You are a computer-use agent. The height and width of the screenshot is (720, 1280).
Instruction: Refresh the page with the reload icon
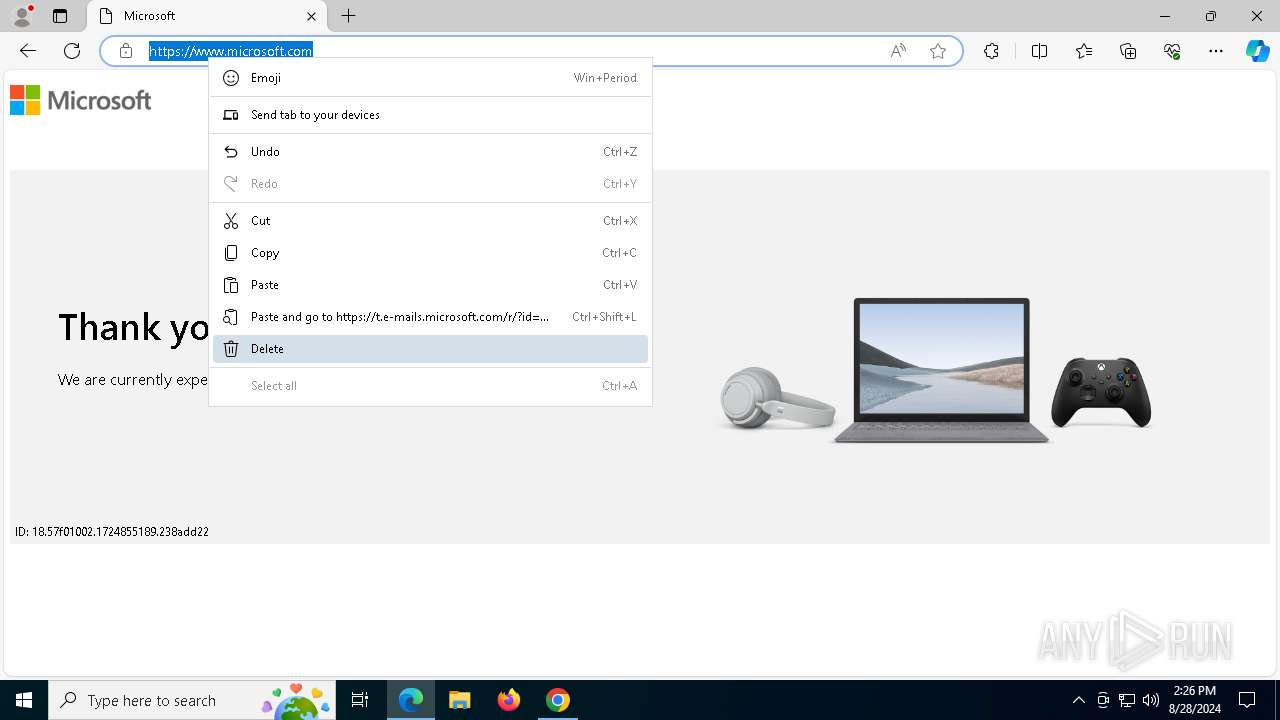click(x=72, y=51)
